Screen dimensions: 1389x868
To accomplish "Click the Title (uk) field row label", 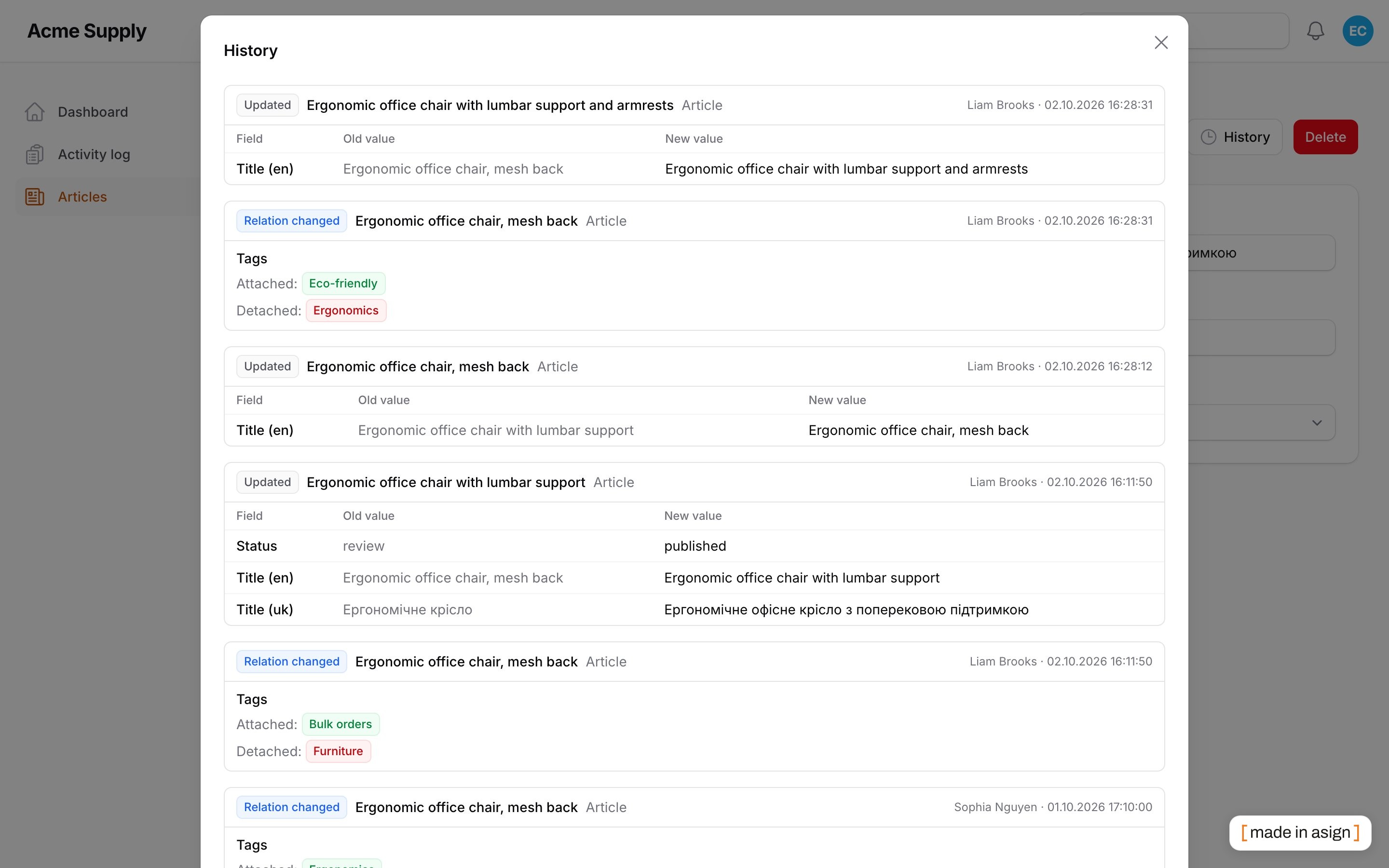I will click(x=265, y=610).
